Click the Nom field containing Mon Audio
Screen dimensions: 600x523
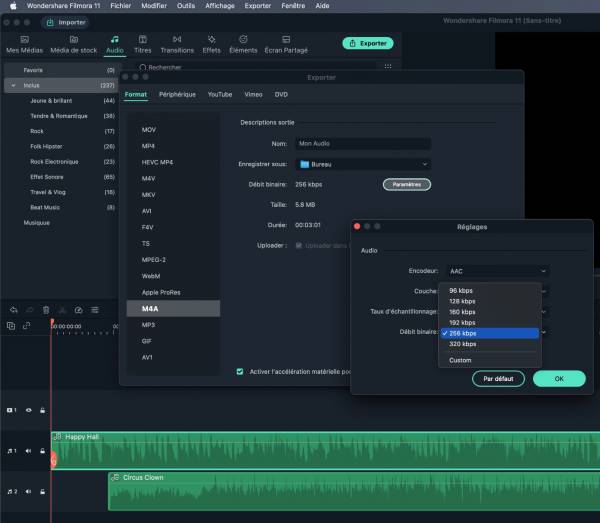click(364, 144)
